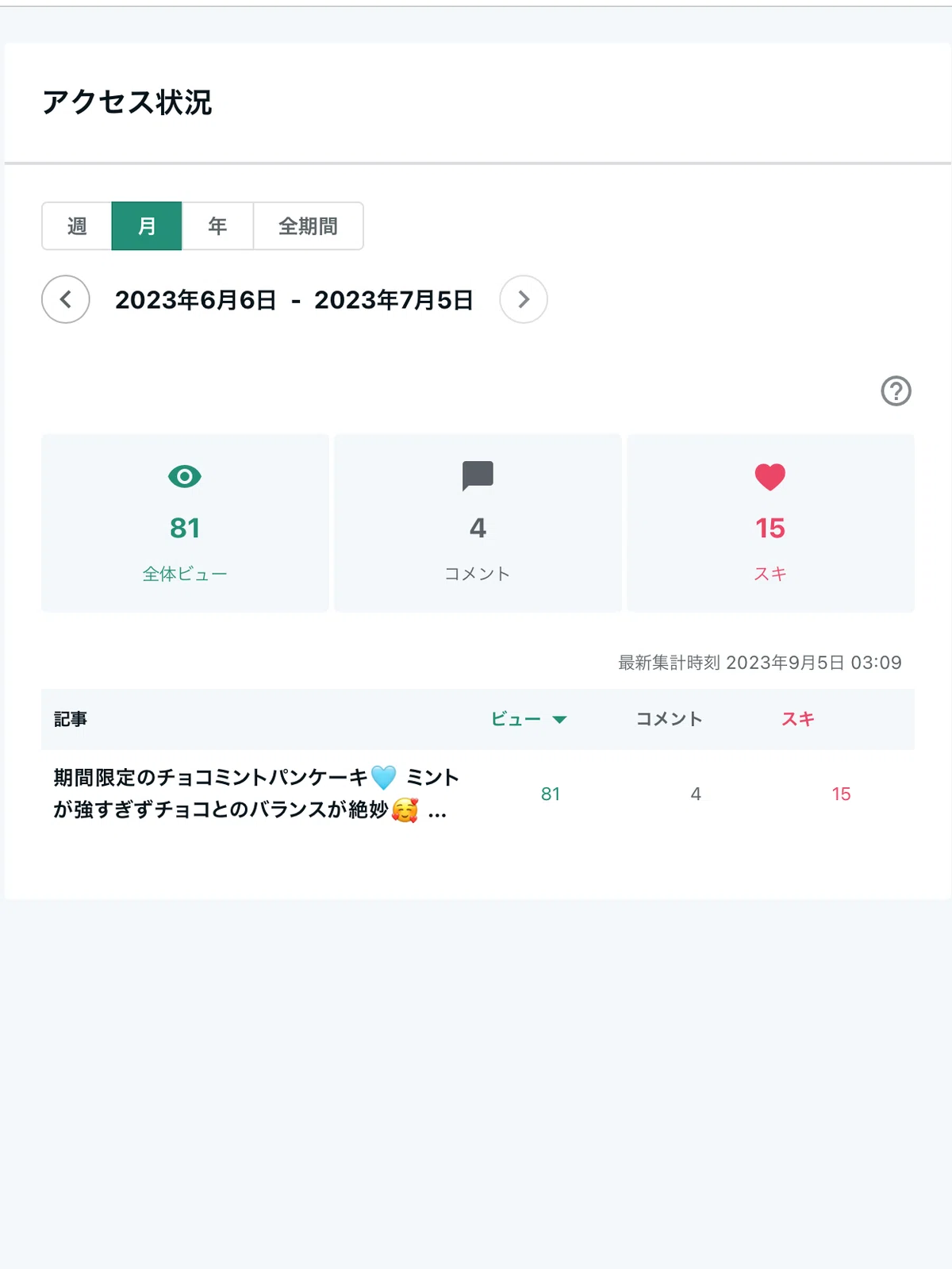Go to next date range arrow
The width and height of the screenshot is (952, 1269).
click(524, 299)
